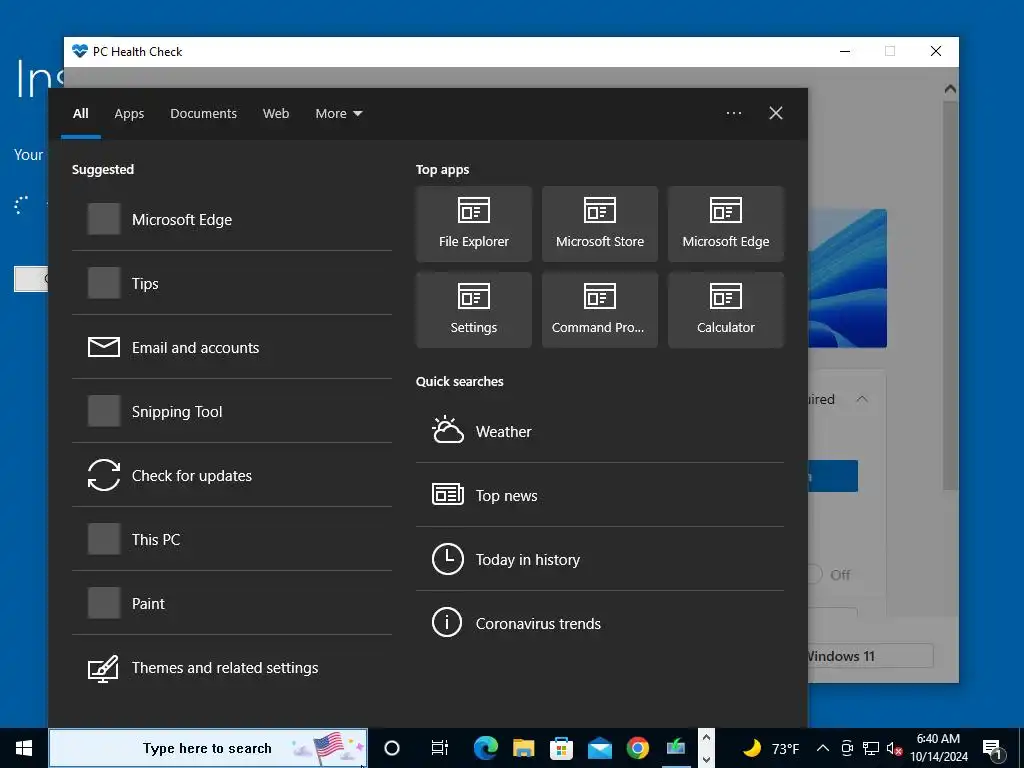Minimize PC Health Check window
1024x768 pixels.
coord(845,52)
